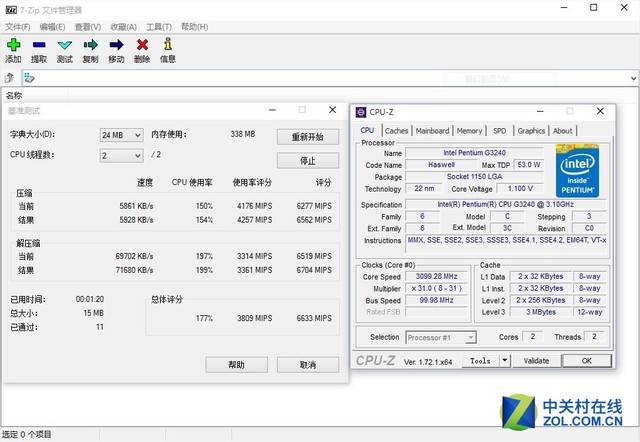Click the up-folder arrow icon beside address bar
The image size is (640, 442).
point(9,78)
